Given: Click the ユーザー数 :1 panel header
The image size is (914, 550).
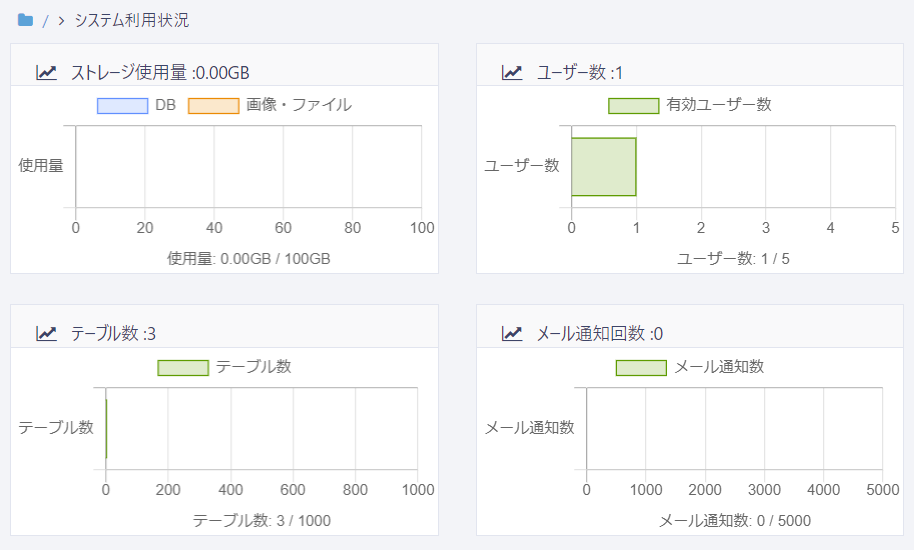Looking at the screenshot, I should click(580, 72).
